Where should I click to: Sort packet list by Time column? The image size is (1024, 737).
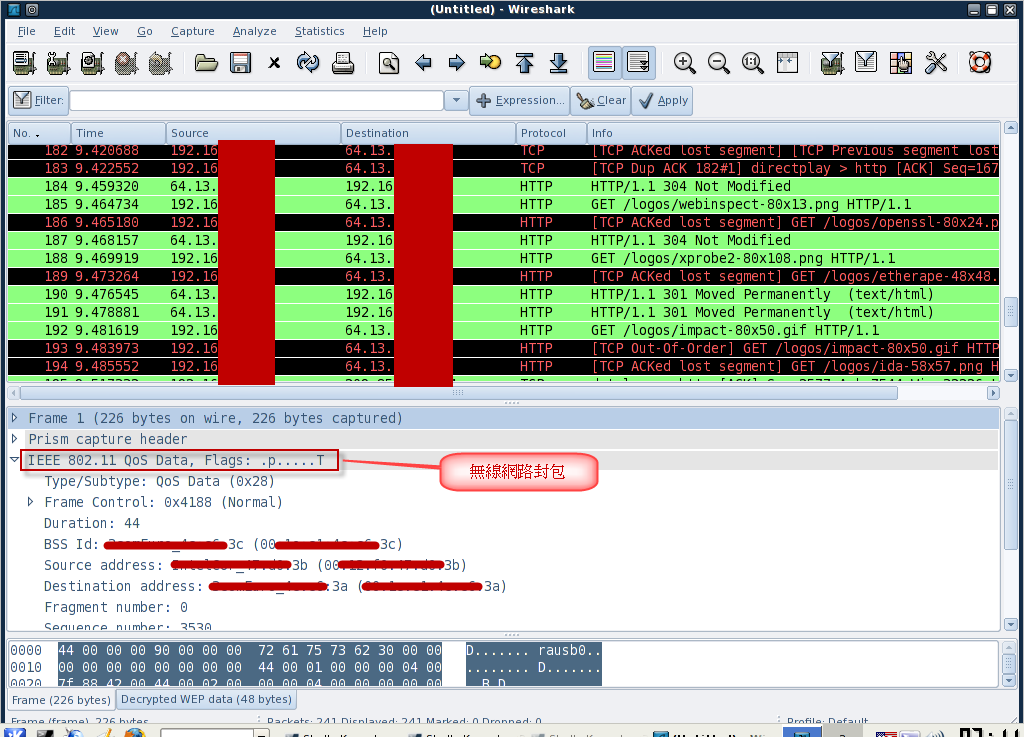(118, 133)
